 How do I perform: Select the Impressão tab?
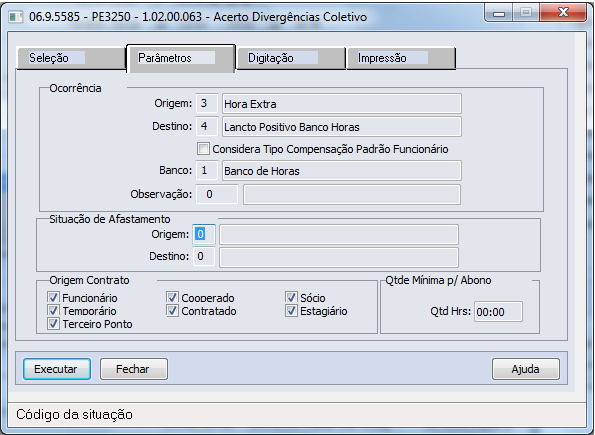(401, 58)
